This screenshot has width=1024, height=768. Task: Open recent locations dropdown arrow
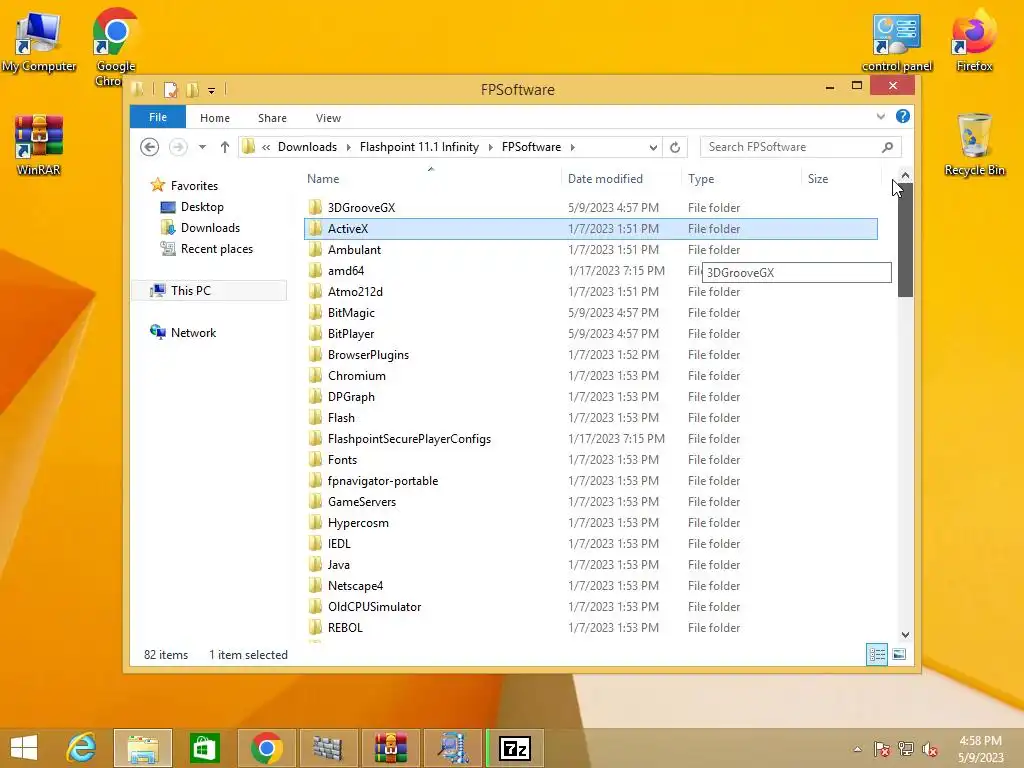(202, 148)
